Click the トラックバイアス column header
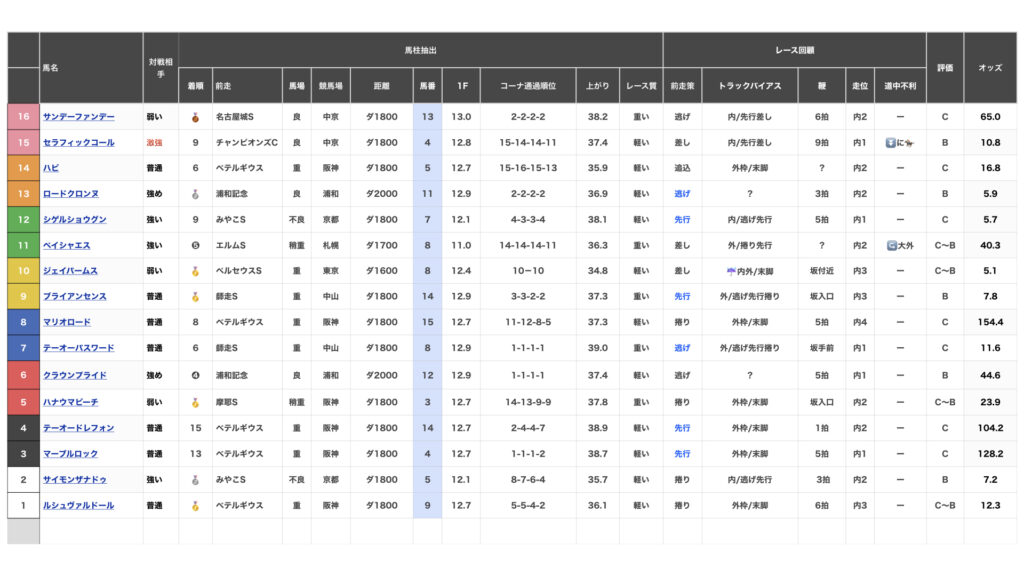This screenshot has width=1024, height=576. tap(750, 86)
